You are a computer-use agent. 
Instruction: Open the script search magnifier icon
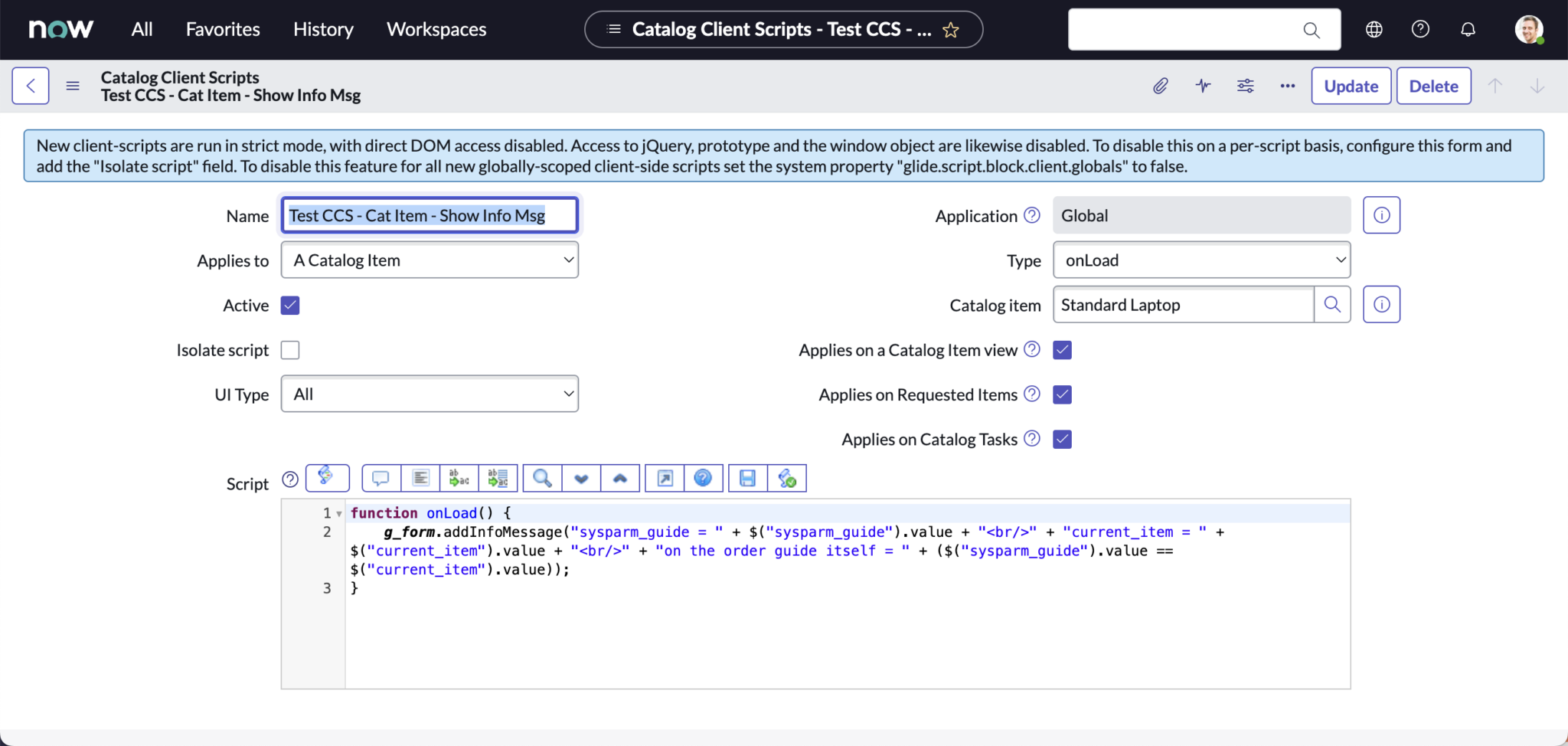pos(541,477)
